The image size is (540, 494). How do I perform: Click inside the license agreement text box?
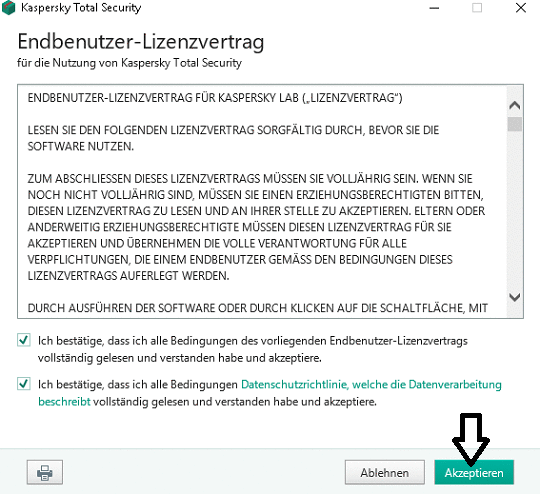coord(262,201)
